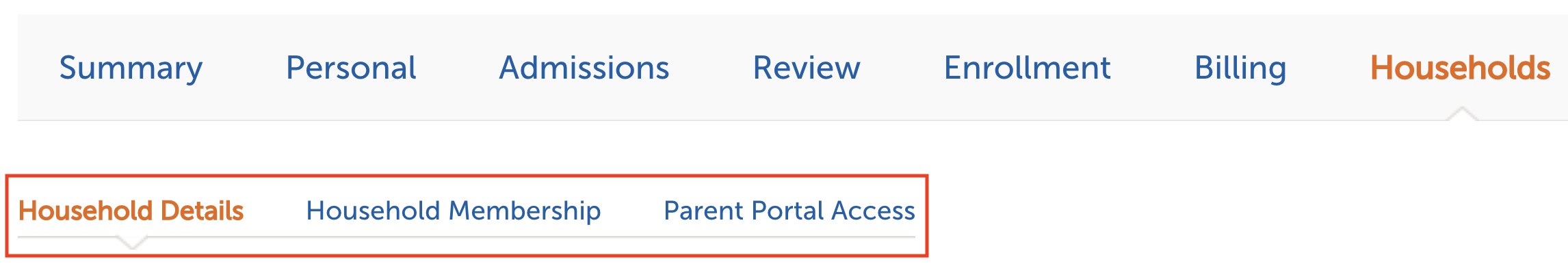Navigate to Billing section

[x=1240, y=68]
